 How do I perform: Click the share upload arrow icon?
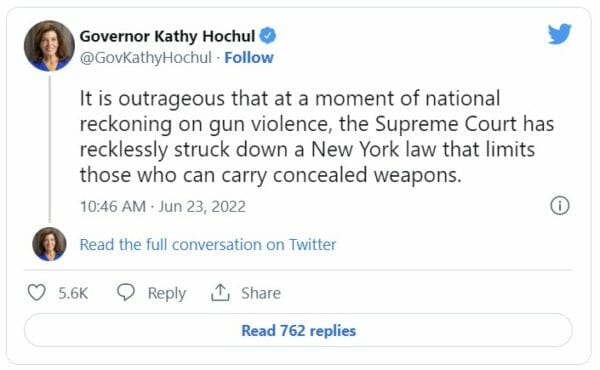pyautogui.click(x=220, y=292)
